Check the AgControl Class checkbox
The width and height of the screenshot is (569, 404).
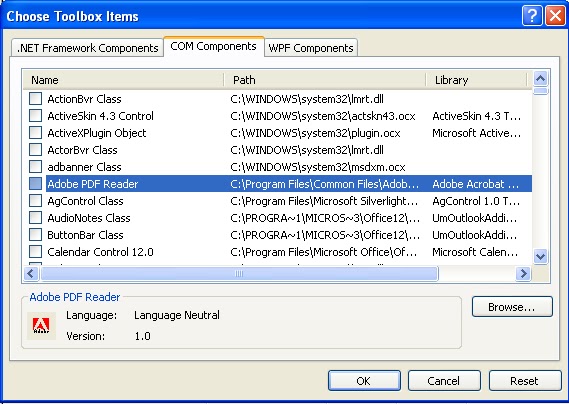pos(35,201)
